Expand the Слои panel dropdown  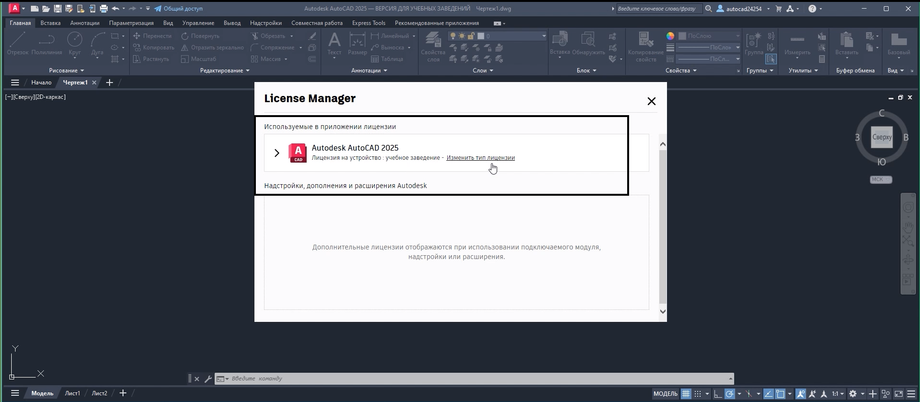pos(483,70)
